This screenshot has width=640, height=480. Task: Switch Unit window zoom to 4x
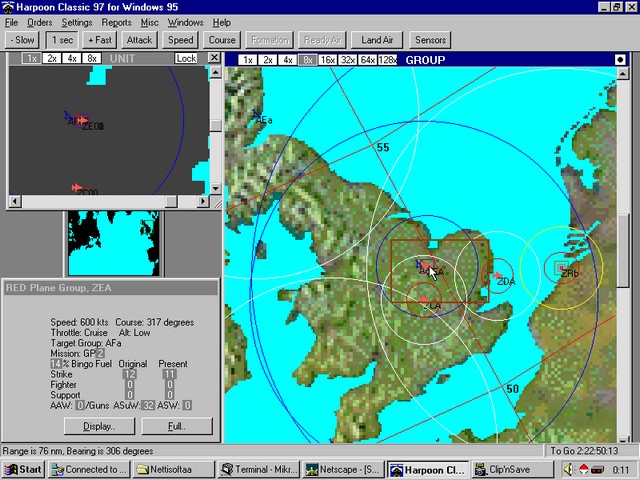pos(72,59)
